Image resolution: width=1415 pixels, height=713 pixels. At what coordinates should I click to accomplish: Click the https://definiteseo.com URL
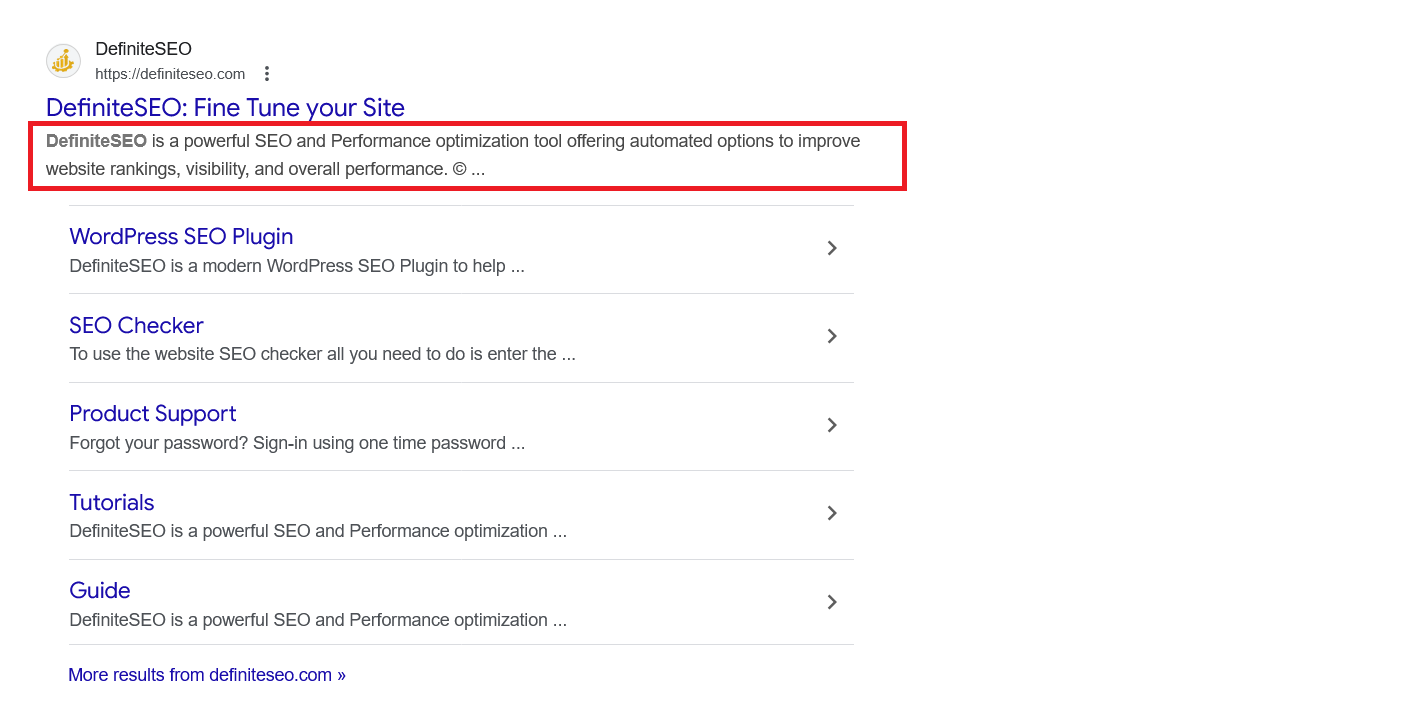pyautogui.click(x=170, y=73)
